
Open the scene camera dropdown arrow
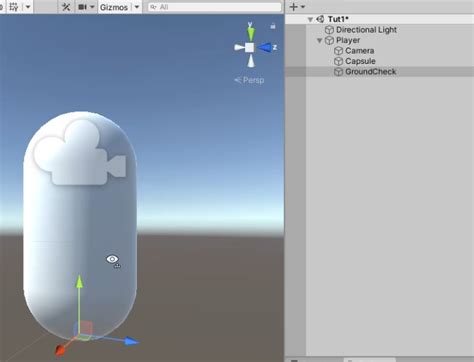(x=92, y=7)
